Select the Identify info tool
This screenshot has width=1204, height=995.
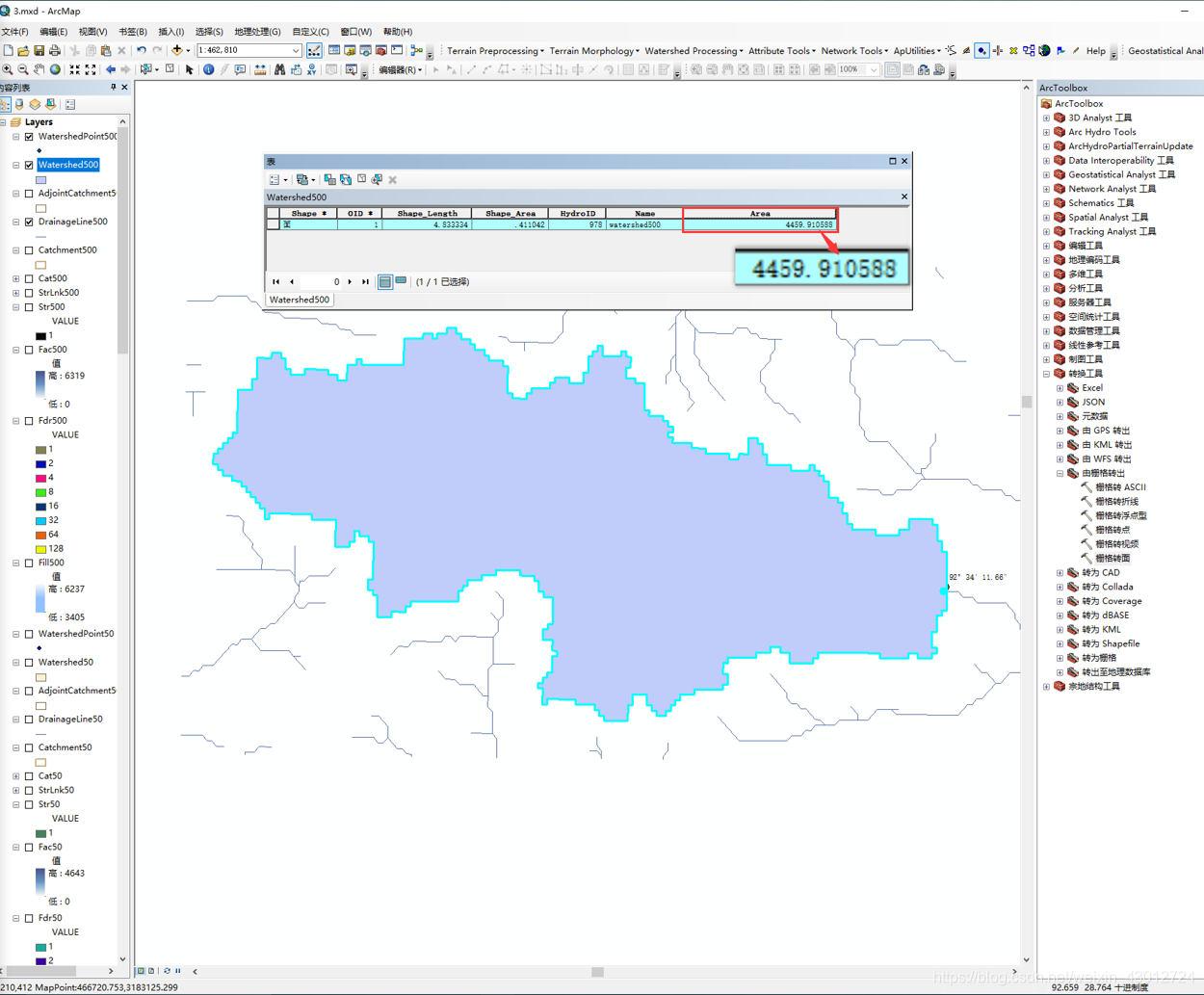[x=208, y=69]
